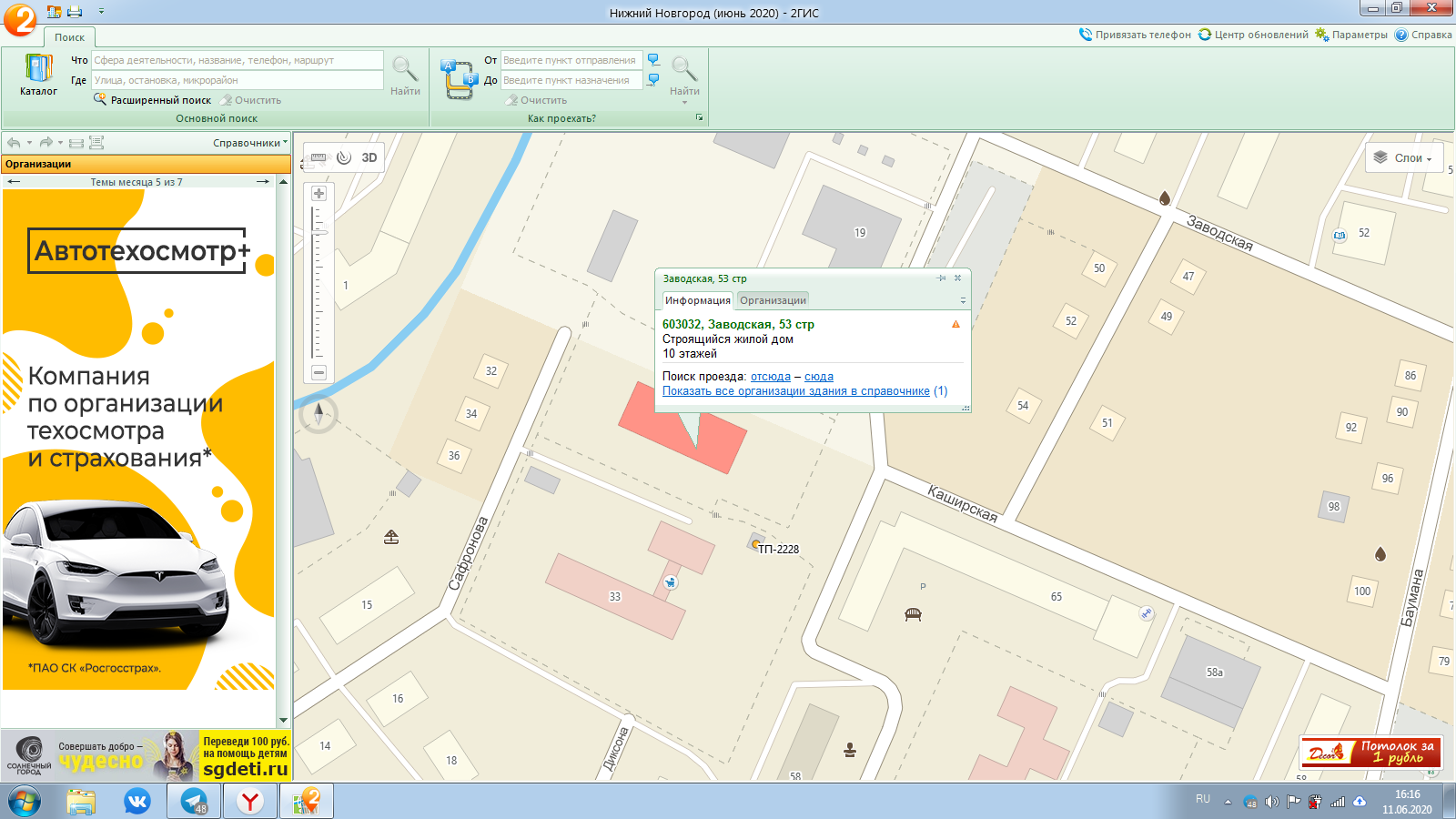Click the forward navigation arrow

45,143
